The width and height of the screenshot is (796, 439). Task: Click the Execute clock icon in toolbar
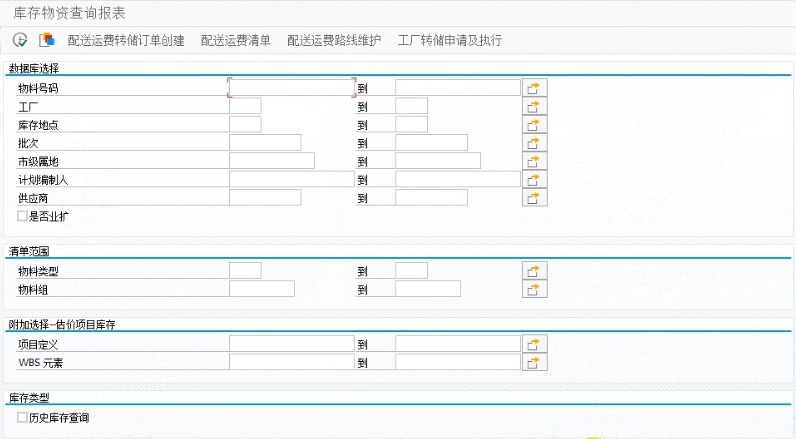20,40
